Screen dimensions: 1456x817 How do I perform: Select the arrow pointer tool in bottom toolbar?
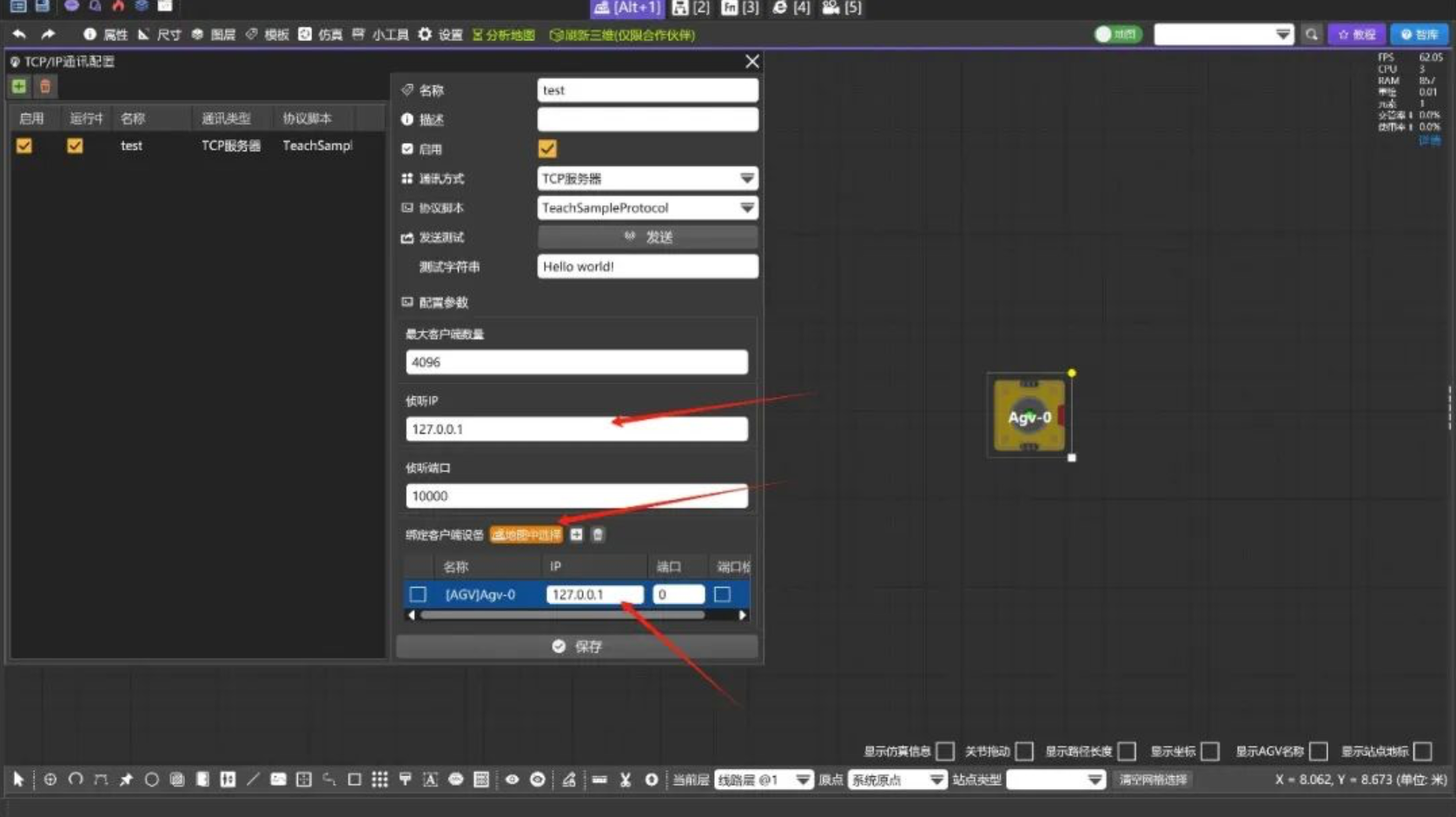[18, 780]
